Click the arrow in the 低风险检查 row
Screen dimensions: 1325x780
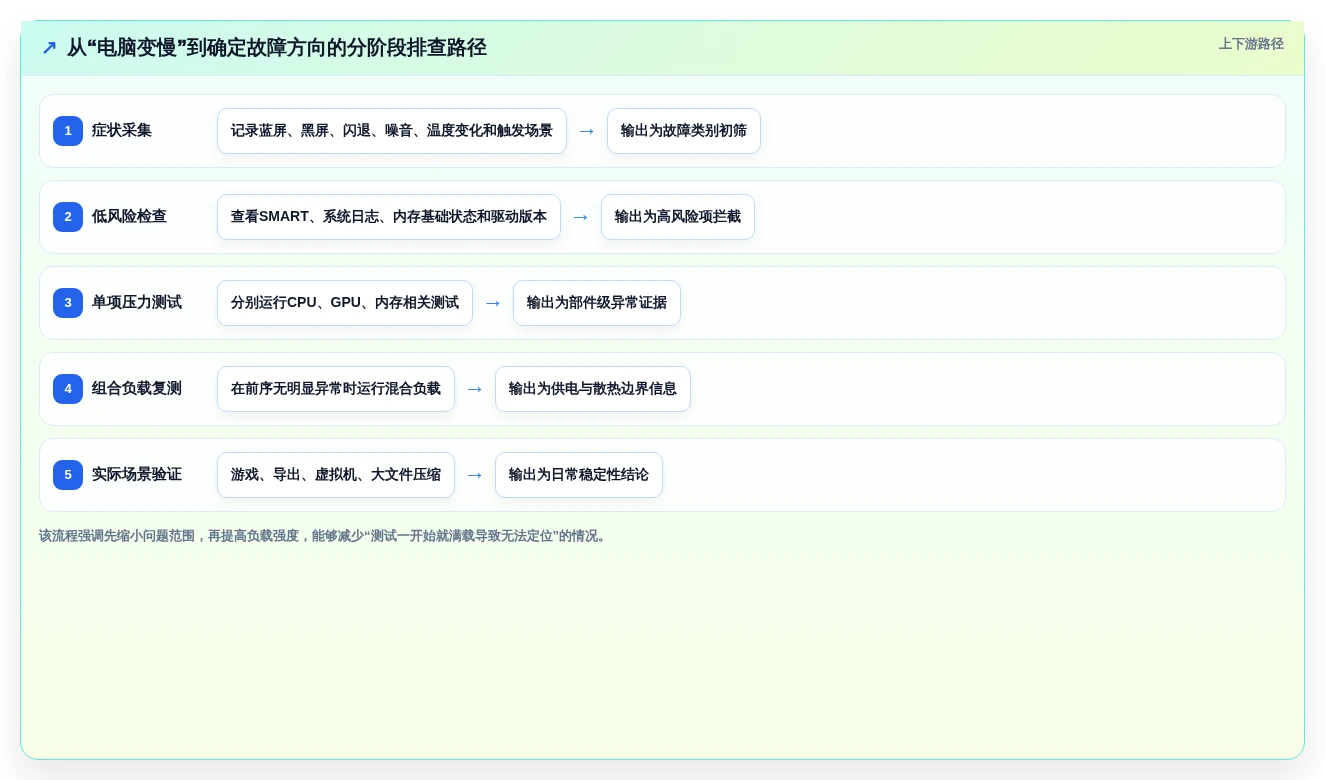[581, 217]
